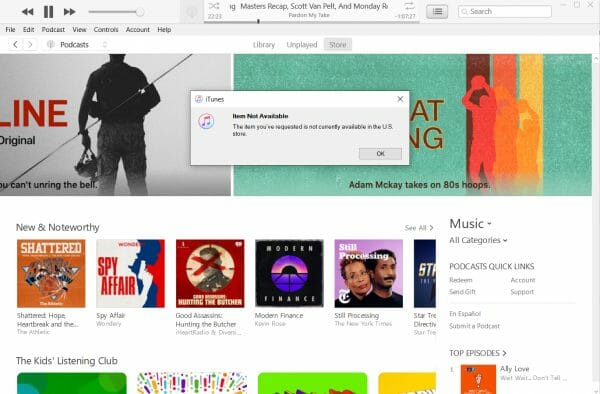Viewport: 600px width, 394px height.
Task: Expand the TOP EPISODES list
Action: click(478, 353)
